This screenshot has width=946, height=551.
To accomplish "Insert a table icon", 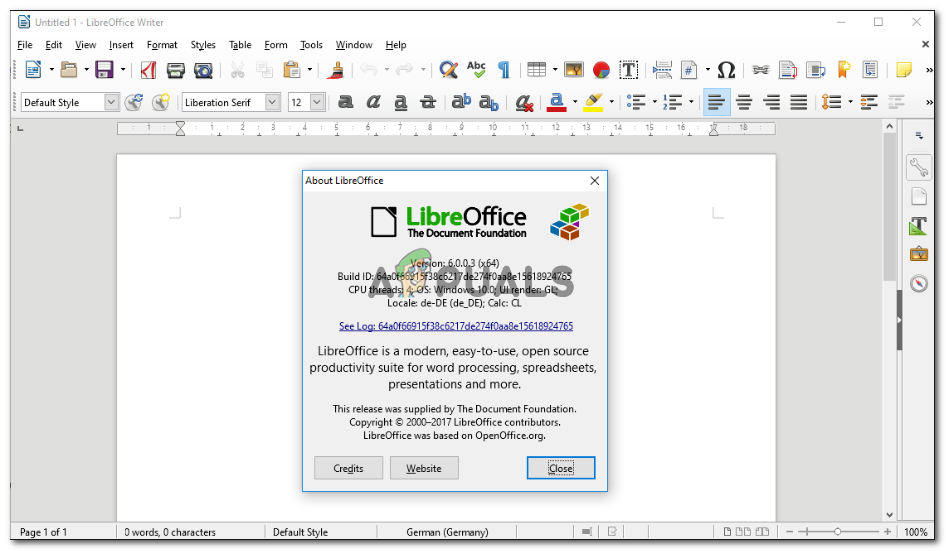I will [x=536, y=70].
